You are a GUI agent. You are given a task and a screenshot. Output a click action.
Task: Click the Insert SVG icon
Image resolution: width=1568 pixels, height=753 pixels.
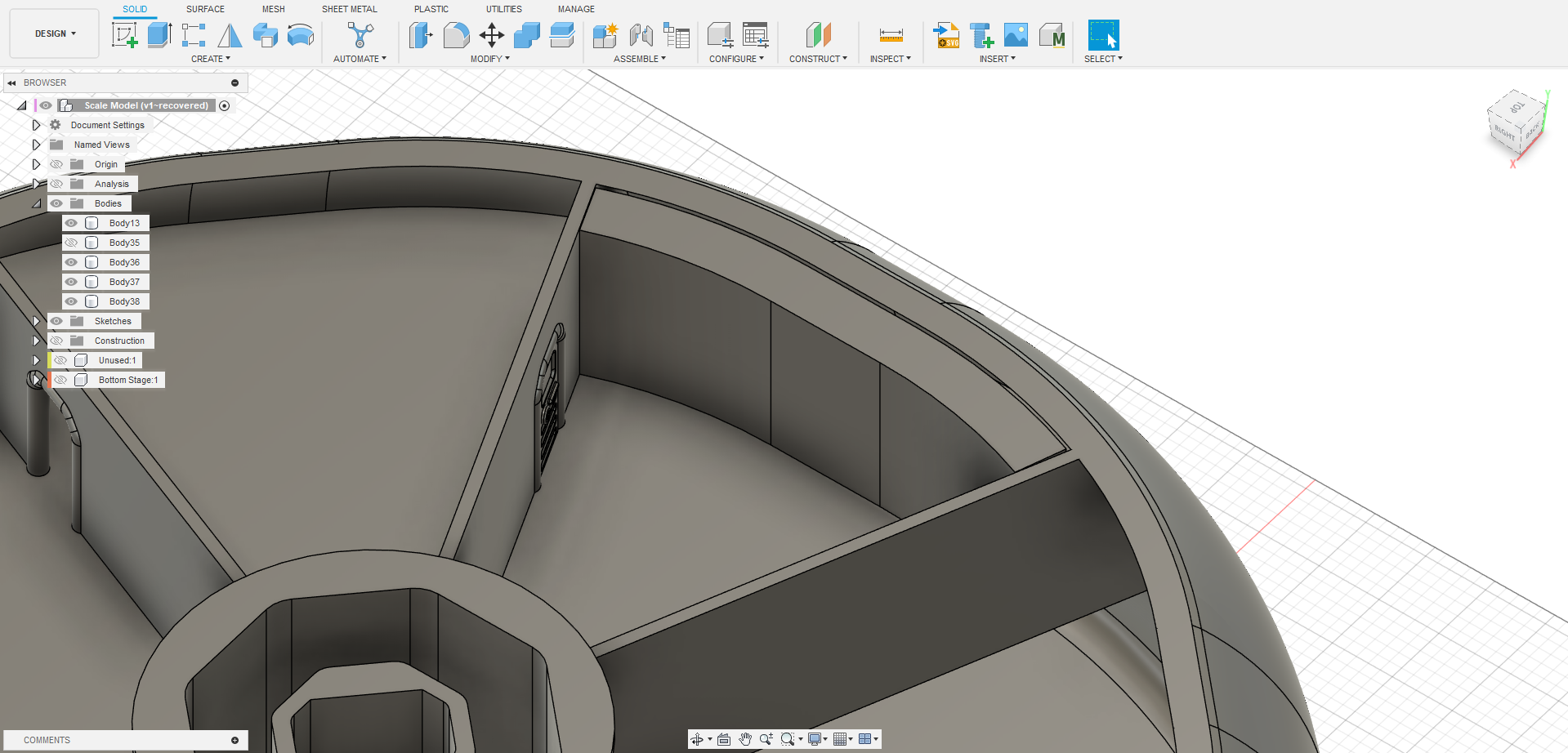(946, 35)
